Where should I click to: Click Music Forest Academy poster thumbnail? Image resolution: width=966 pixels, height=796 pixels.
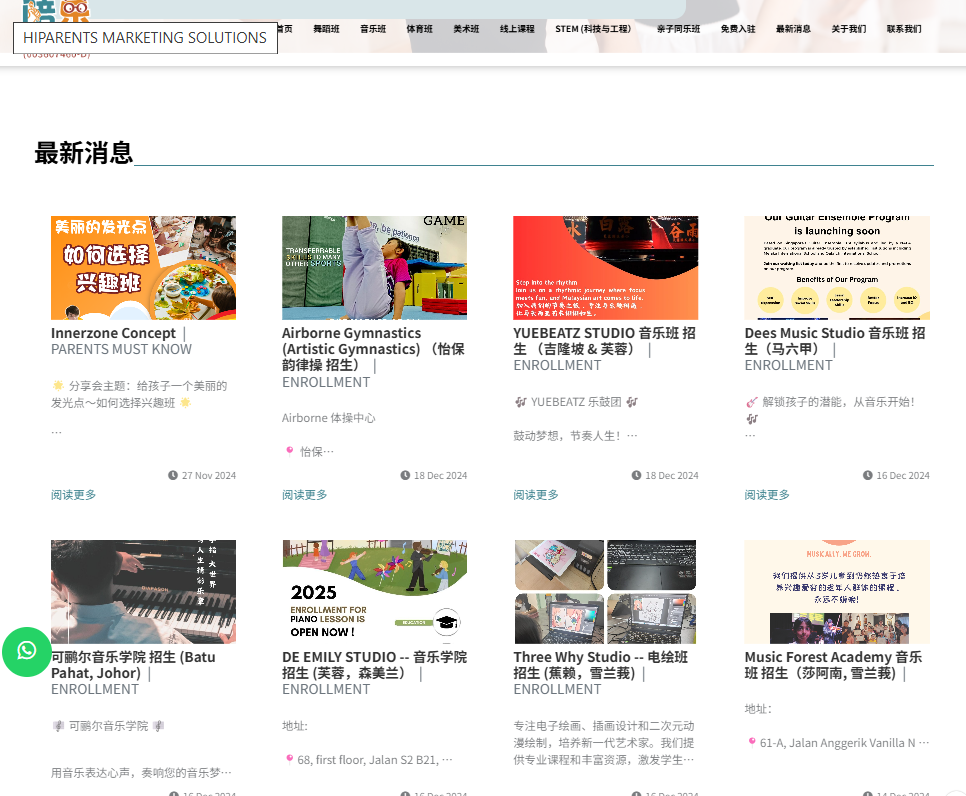837,592
